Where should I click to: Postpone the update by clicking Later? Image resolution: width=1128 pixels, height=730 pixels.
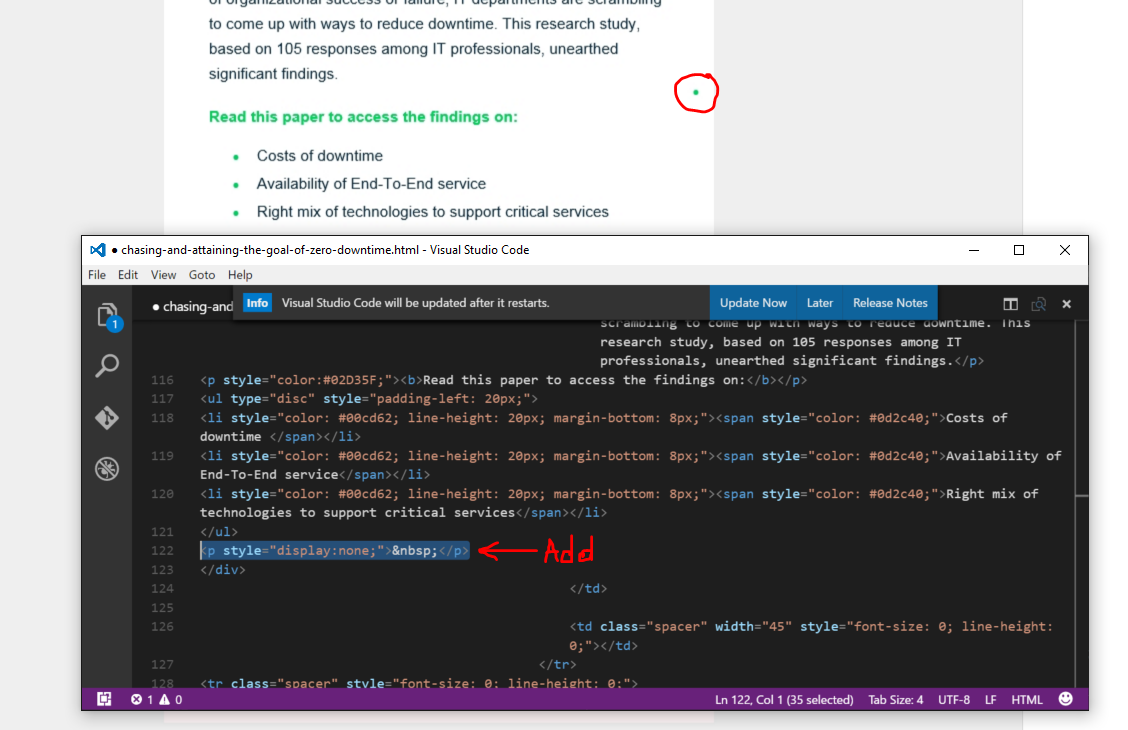click(x=820, y=303)
